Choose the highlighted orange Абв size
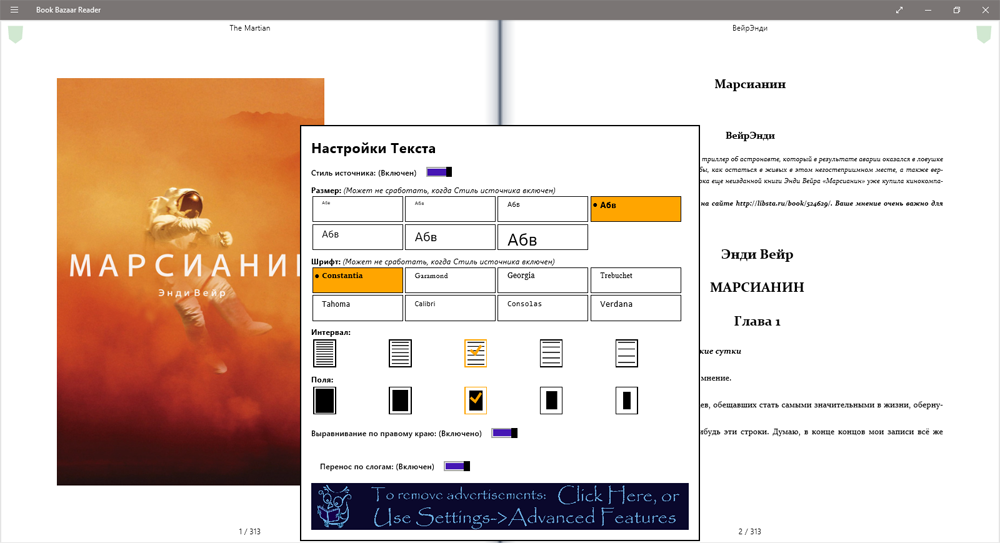The height and width of the screenshot is (543, 1000). [x=636, y=209]
